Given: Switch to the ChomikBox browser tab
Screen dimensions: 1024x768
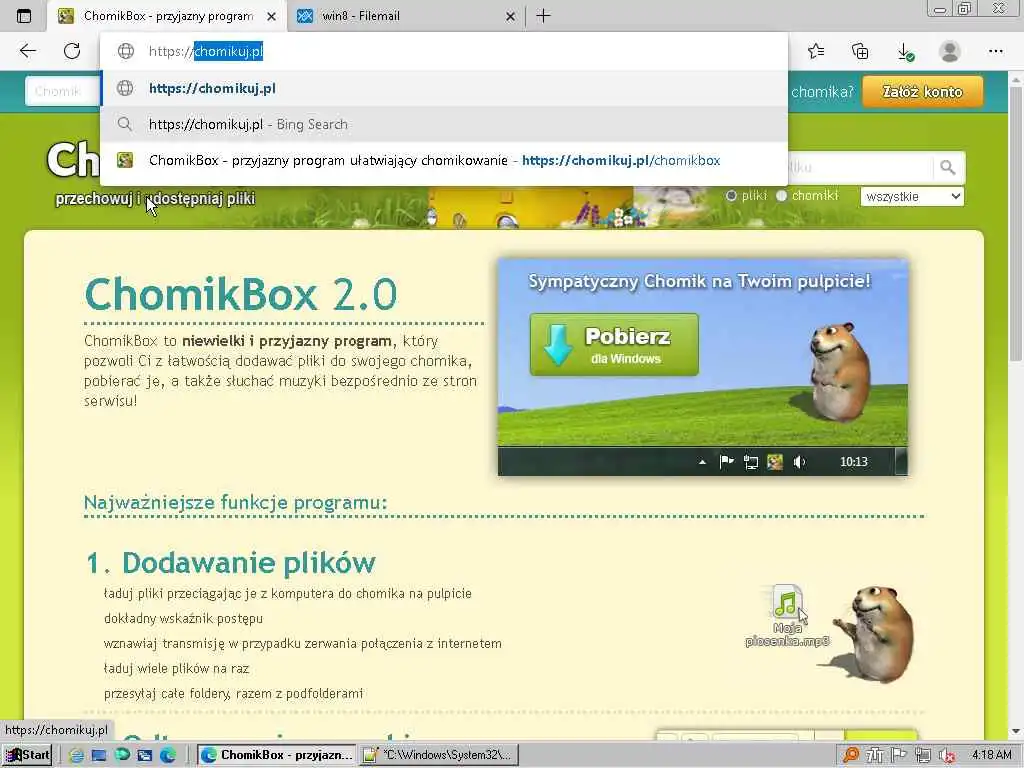Looking at the screenshot, I should (167, 16).
